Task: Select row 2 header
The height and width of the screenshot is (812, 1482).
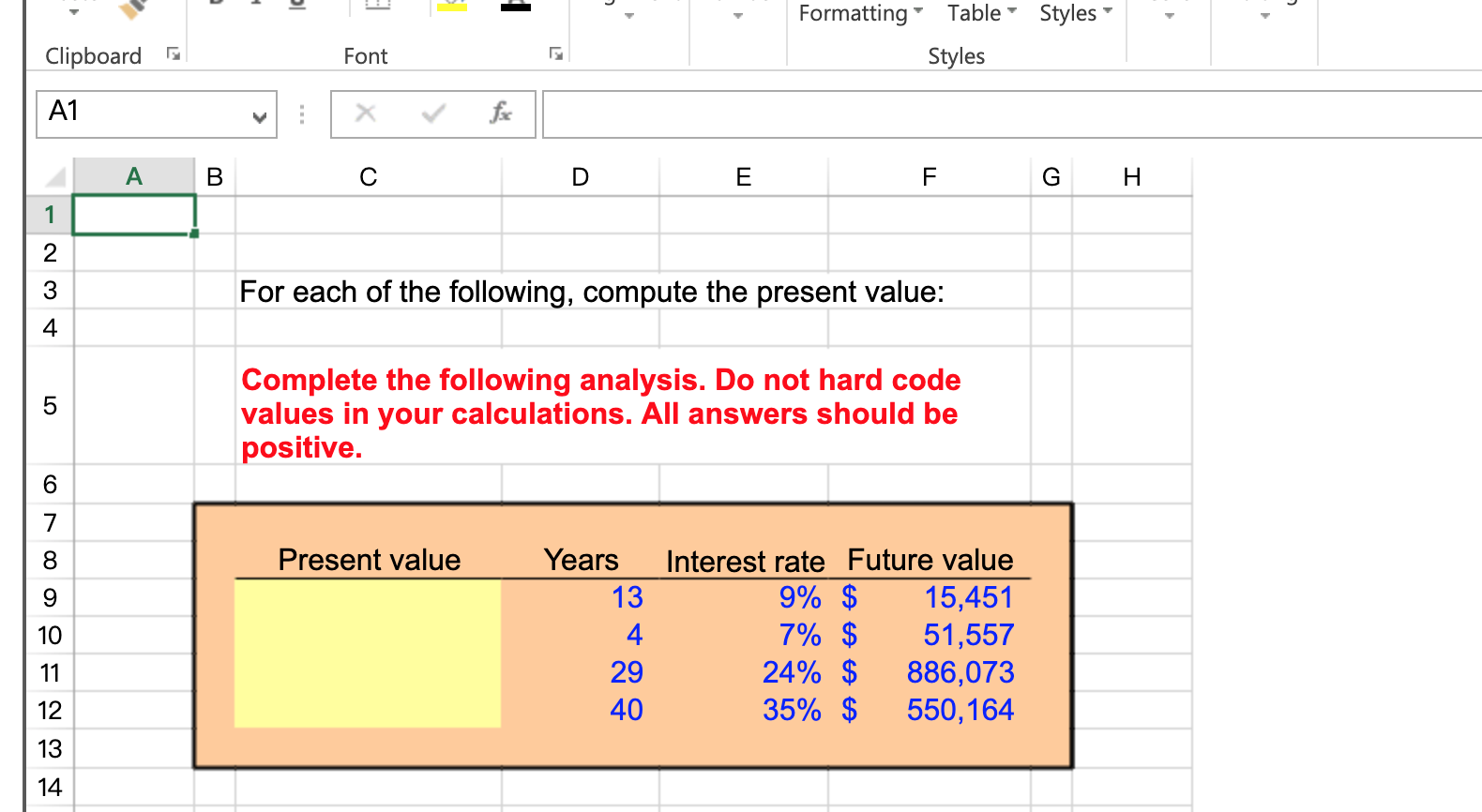Action: [x=50, y=252]
